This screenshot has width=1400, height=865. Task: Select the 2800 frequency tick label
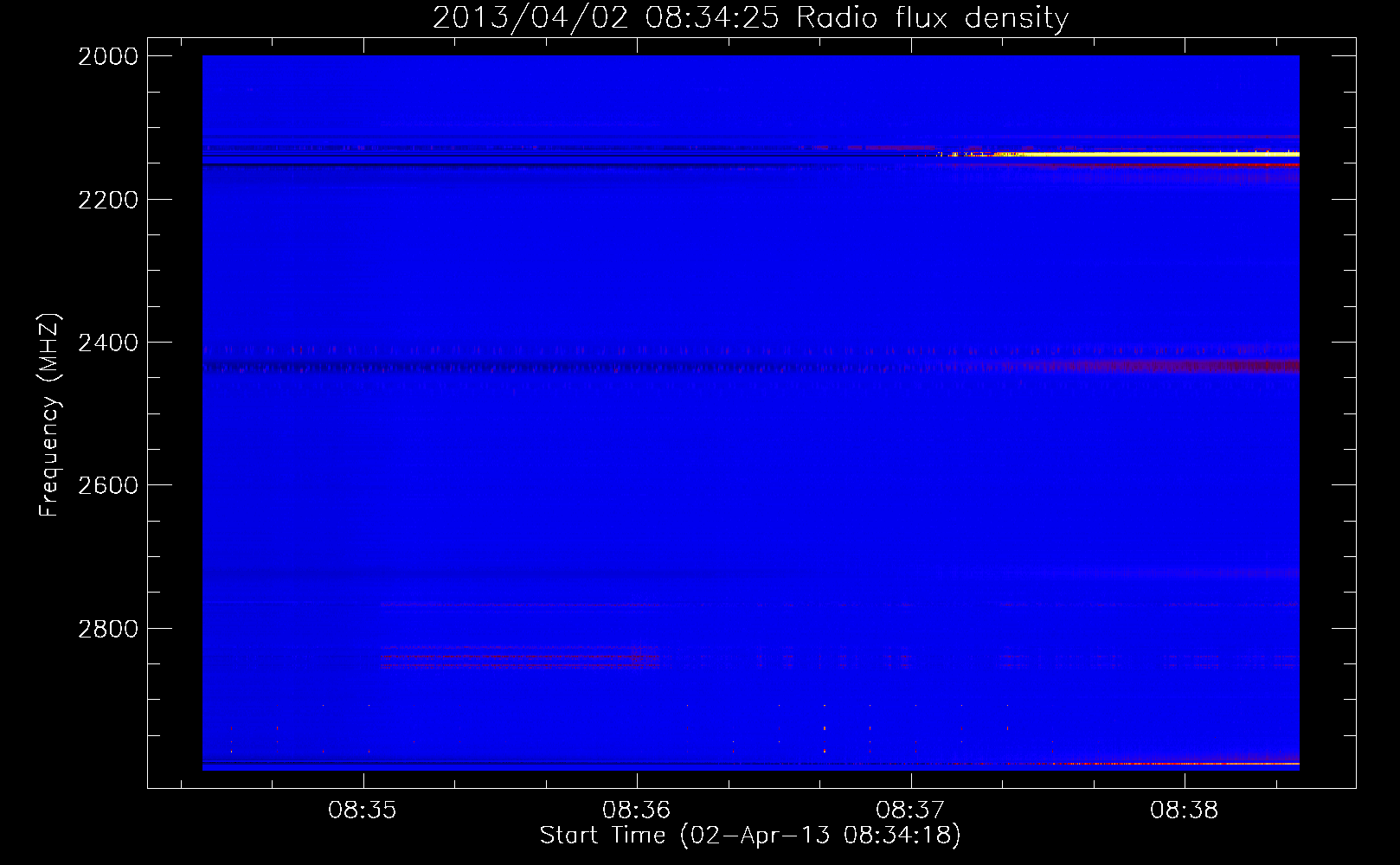(x=108, y=629)
